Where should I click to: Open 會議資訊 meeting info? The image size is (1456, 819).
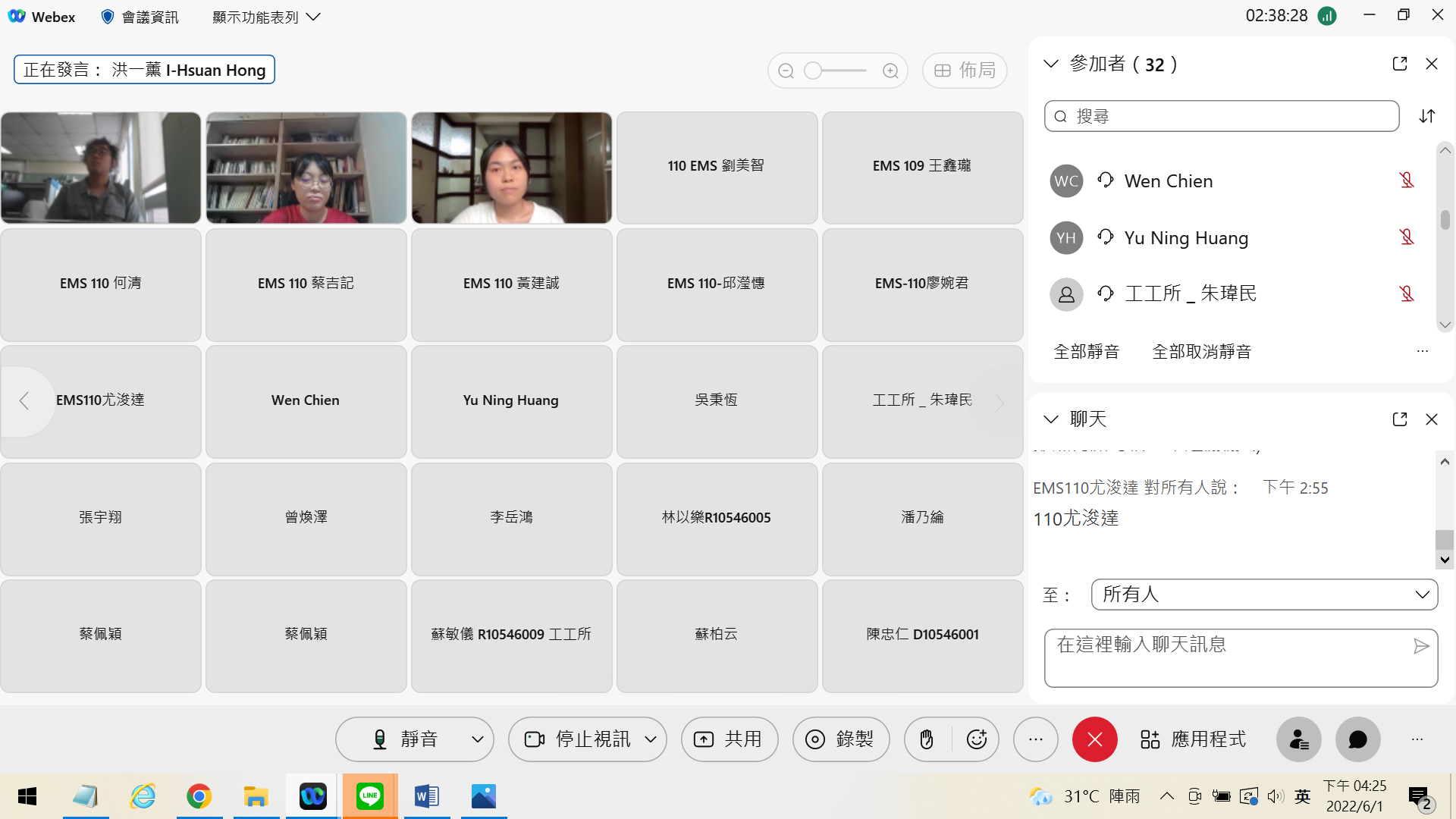140,17
